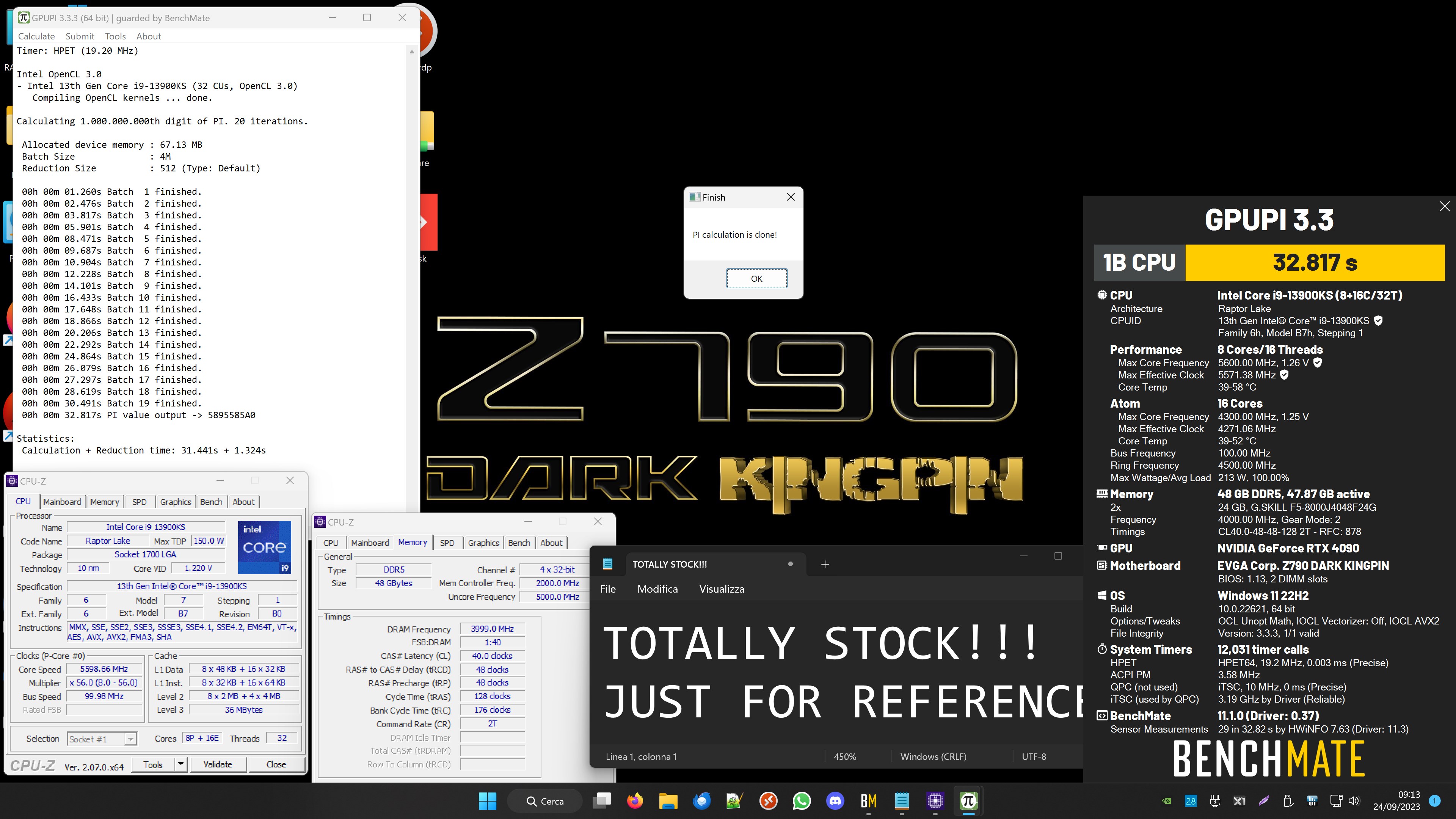Image resolution: width=1456 pixels, height=819 pixels.
Task: Switch to GPUPI taskbar icon
Action: (x=968, y=801)
